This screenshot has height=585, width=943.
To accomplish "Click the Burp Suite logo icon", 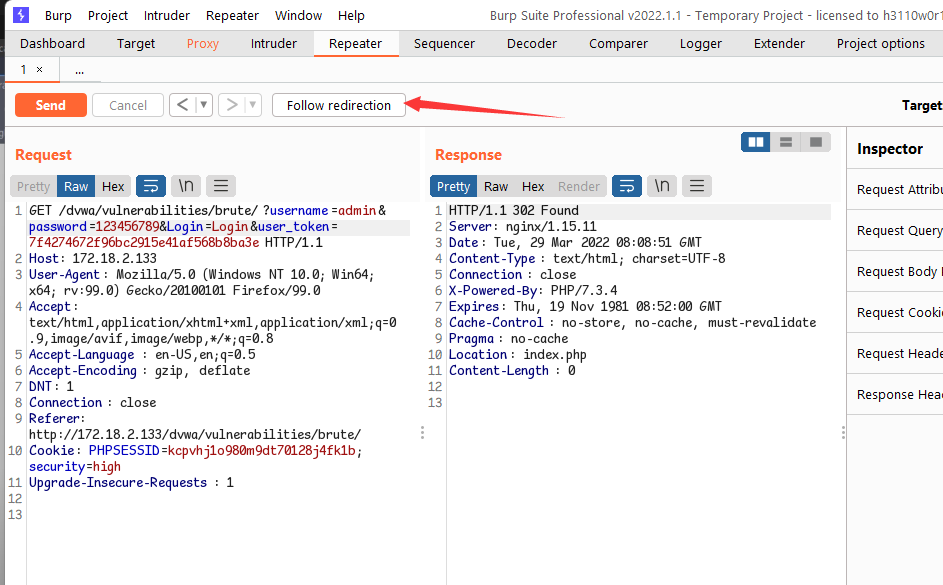I will [21, 15].
